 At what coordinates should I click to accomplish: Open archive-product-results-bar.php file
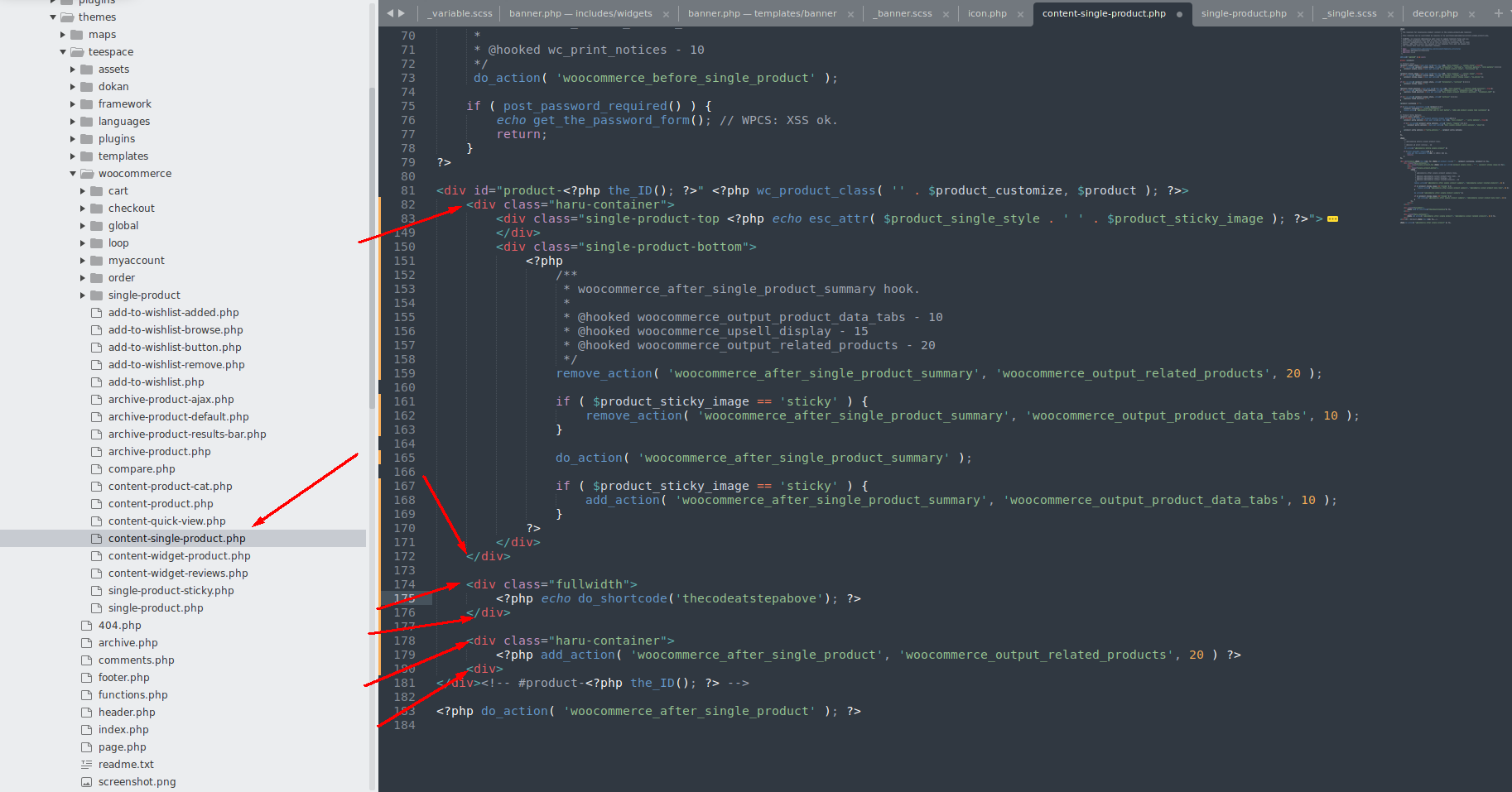point(187,434)
